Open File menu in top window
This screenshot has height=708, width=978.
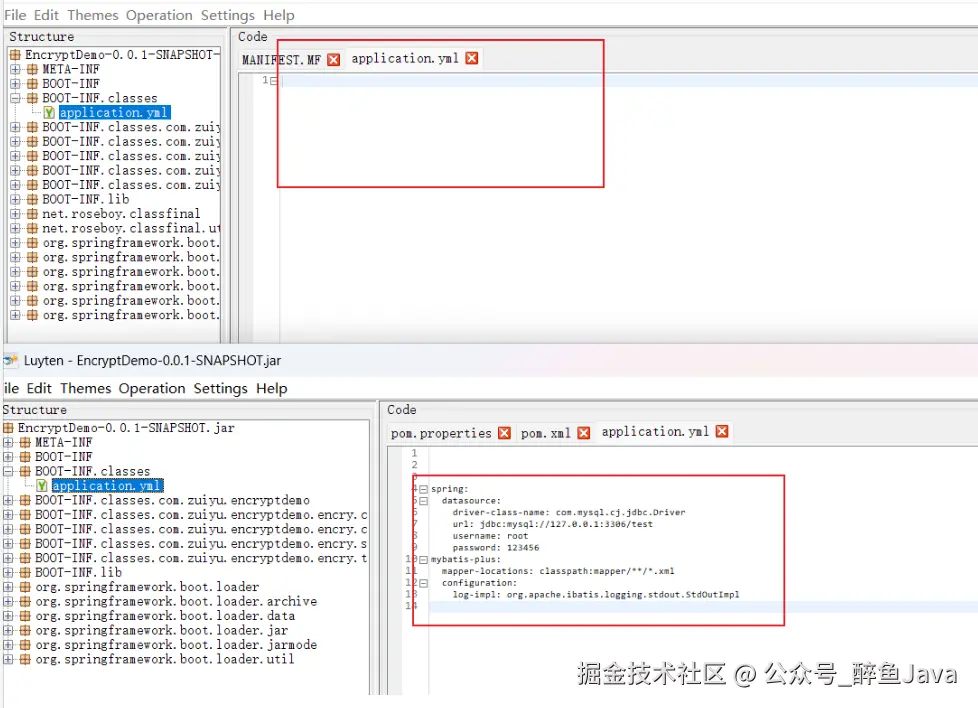[x=15, y=15]
